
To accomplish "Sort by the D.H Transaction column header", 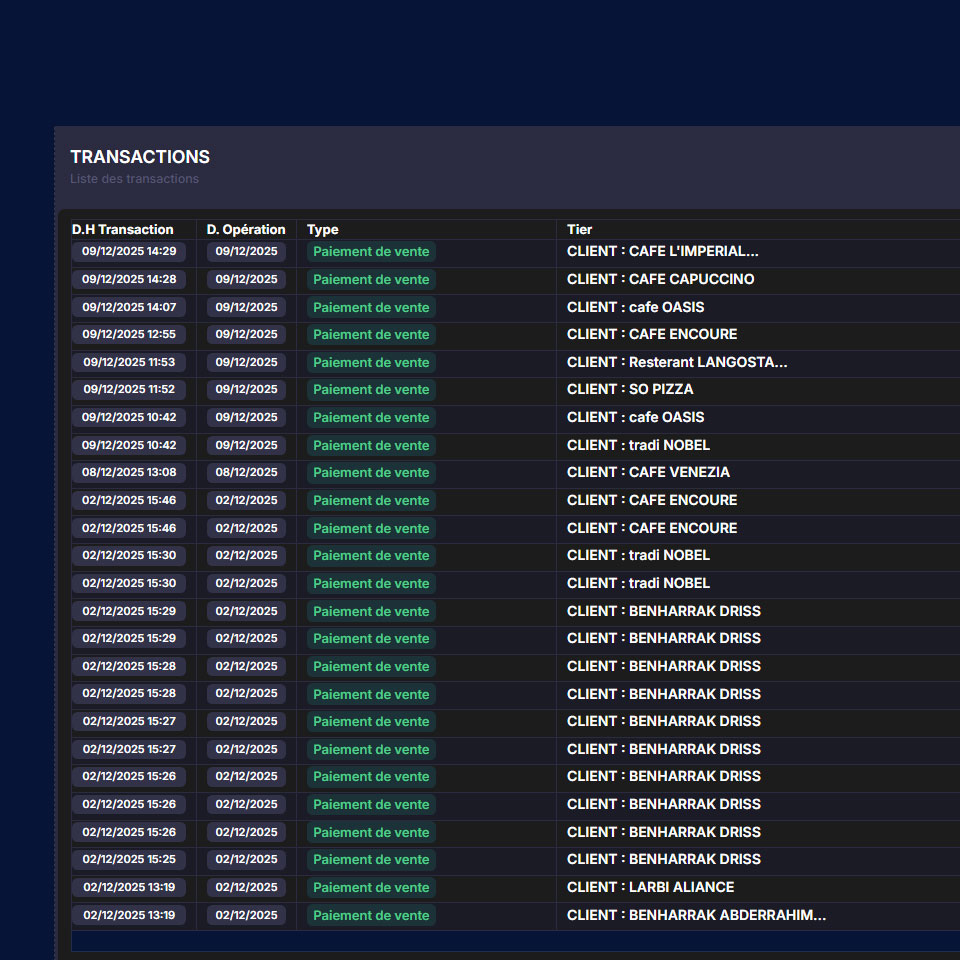I will point(121,229).
